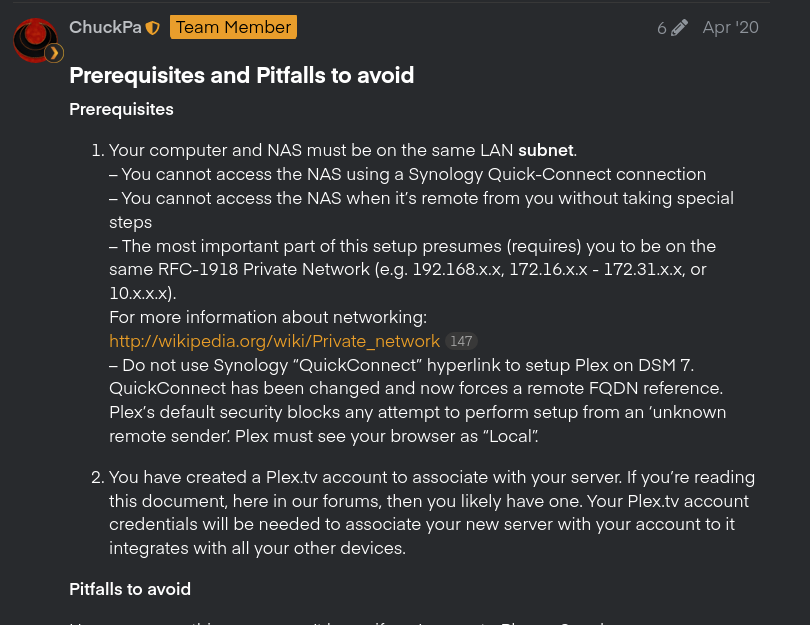810x625 pixels.
Task: Click the avatar flair chevron badge
Action: point(54,53)
